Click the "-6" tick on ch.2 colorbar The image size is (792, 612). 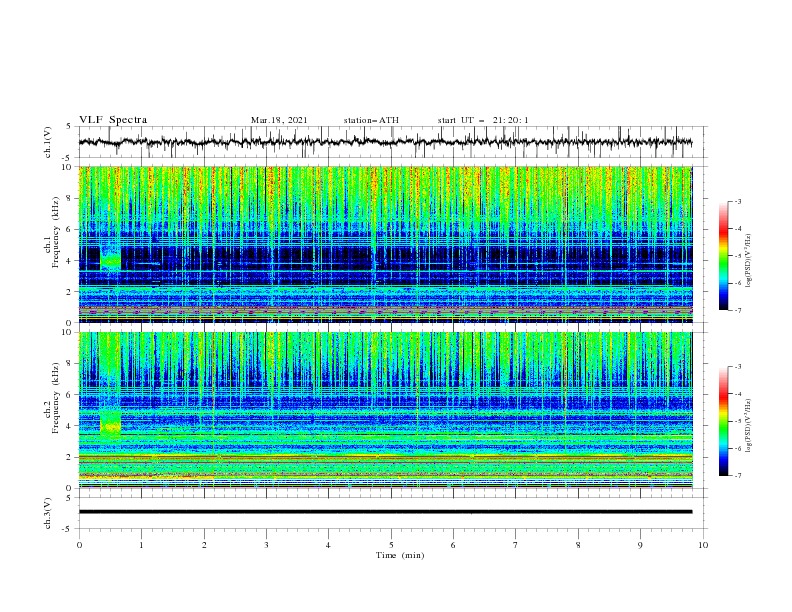pos(738,448)
